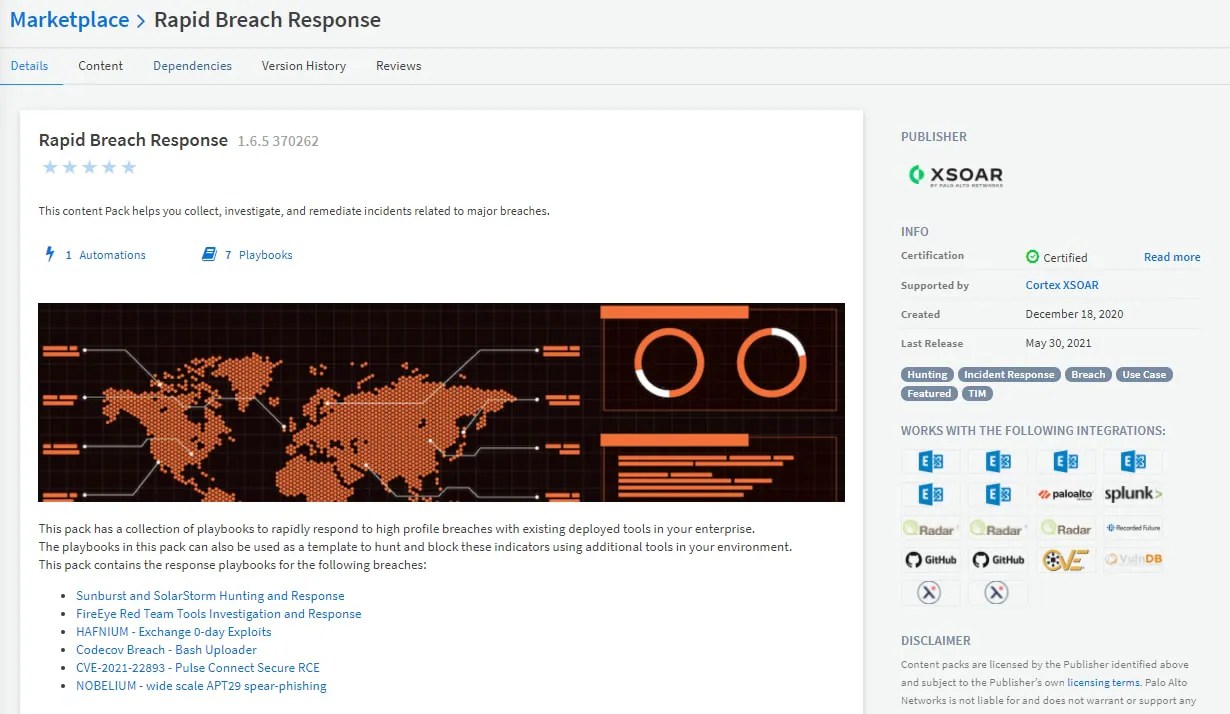Open the first QRadar integration logo

coord(931,527)
